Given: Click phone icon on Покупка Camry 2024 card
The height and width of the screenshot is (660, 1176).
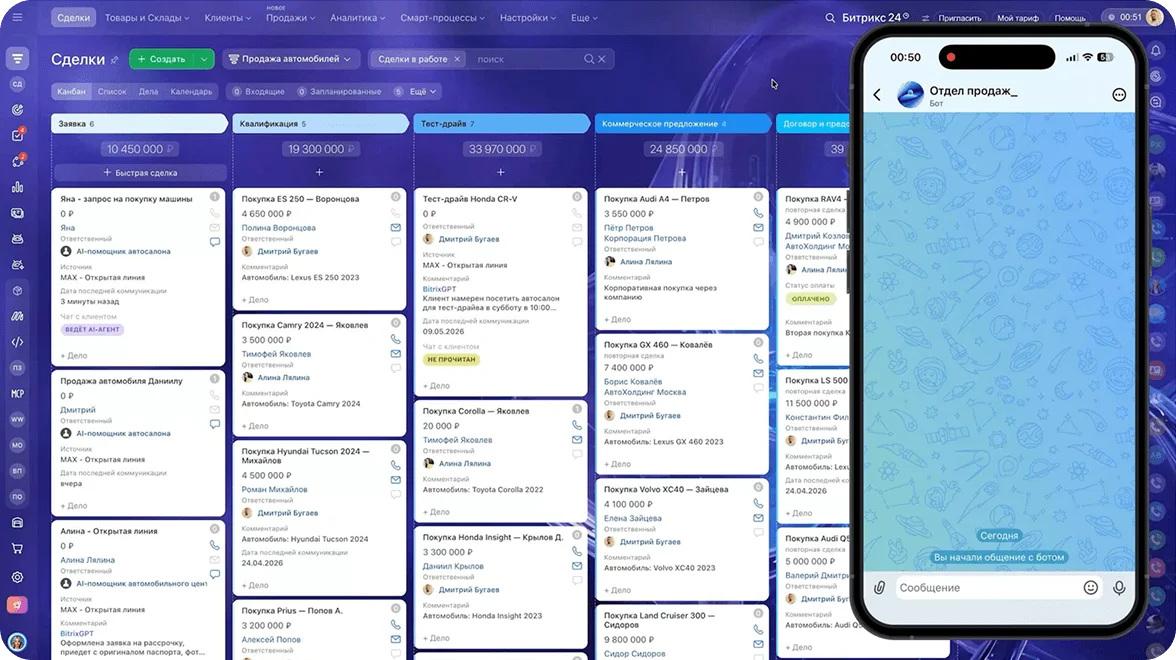Looking at the screenshot, I should 395,339.
